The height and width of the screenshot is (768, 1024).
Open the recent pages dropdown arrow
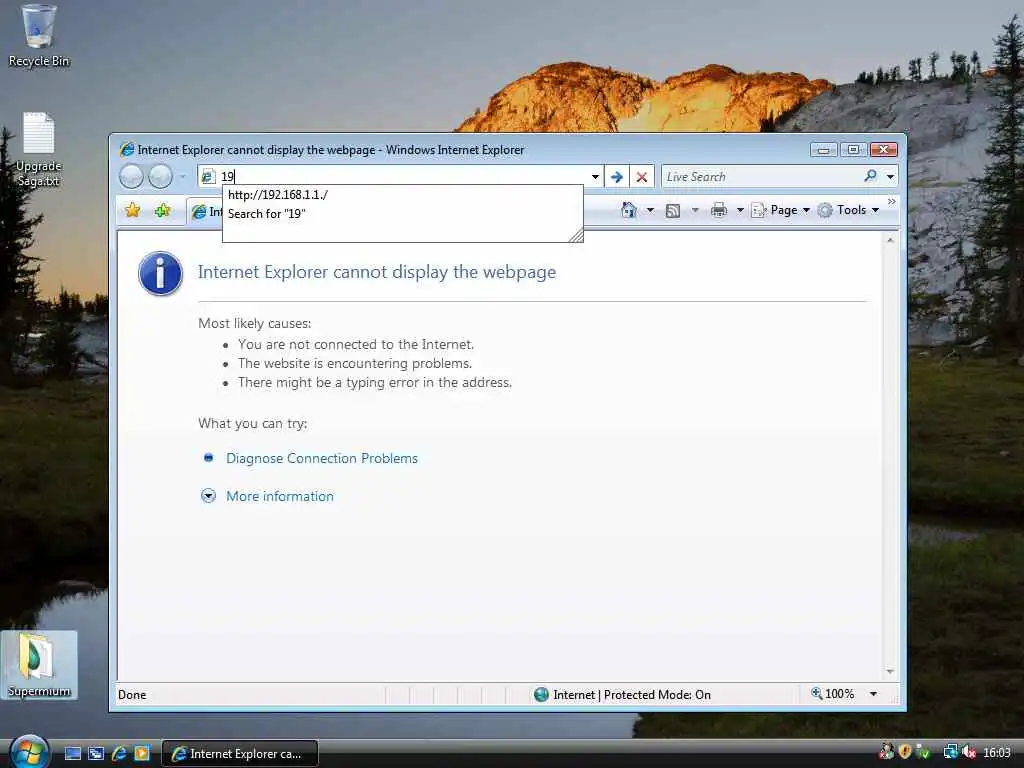[183, 176]
